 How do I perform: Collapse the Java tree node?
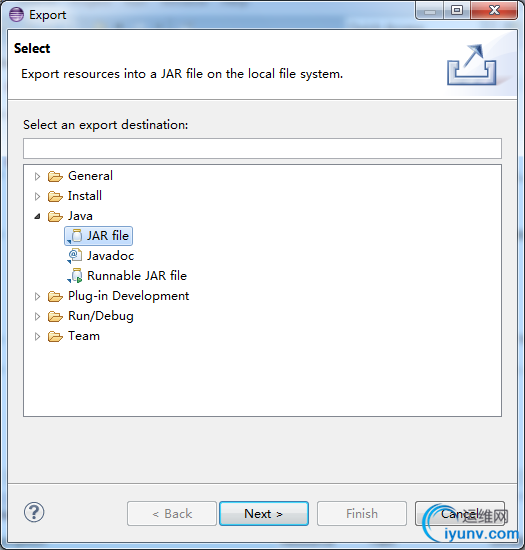(37, 216)
